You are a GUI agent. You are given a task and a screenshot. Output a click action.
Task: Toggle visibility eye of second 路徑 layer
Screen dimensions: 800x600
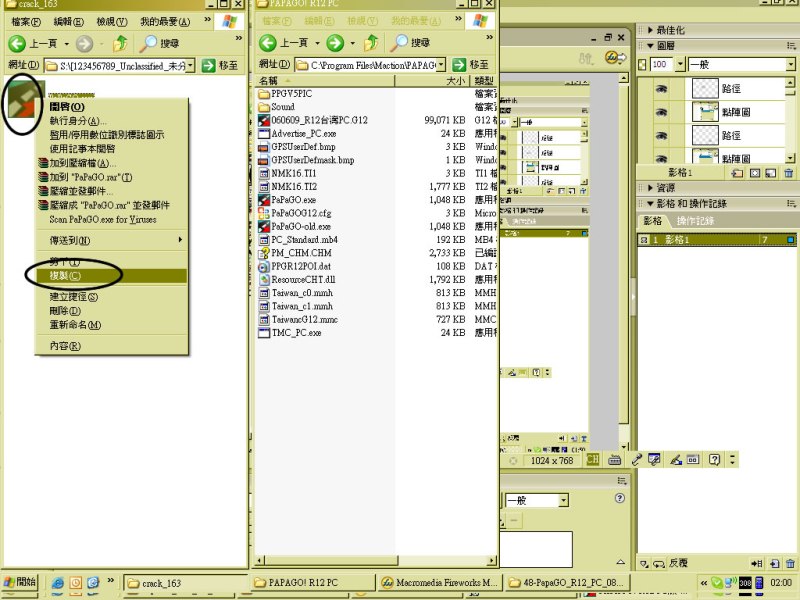click(661, 136)
